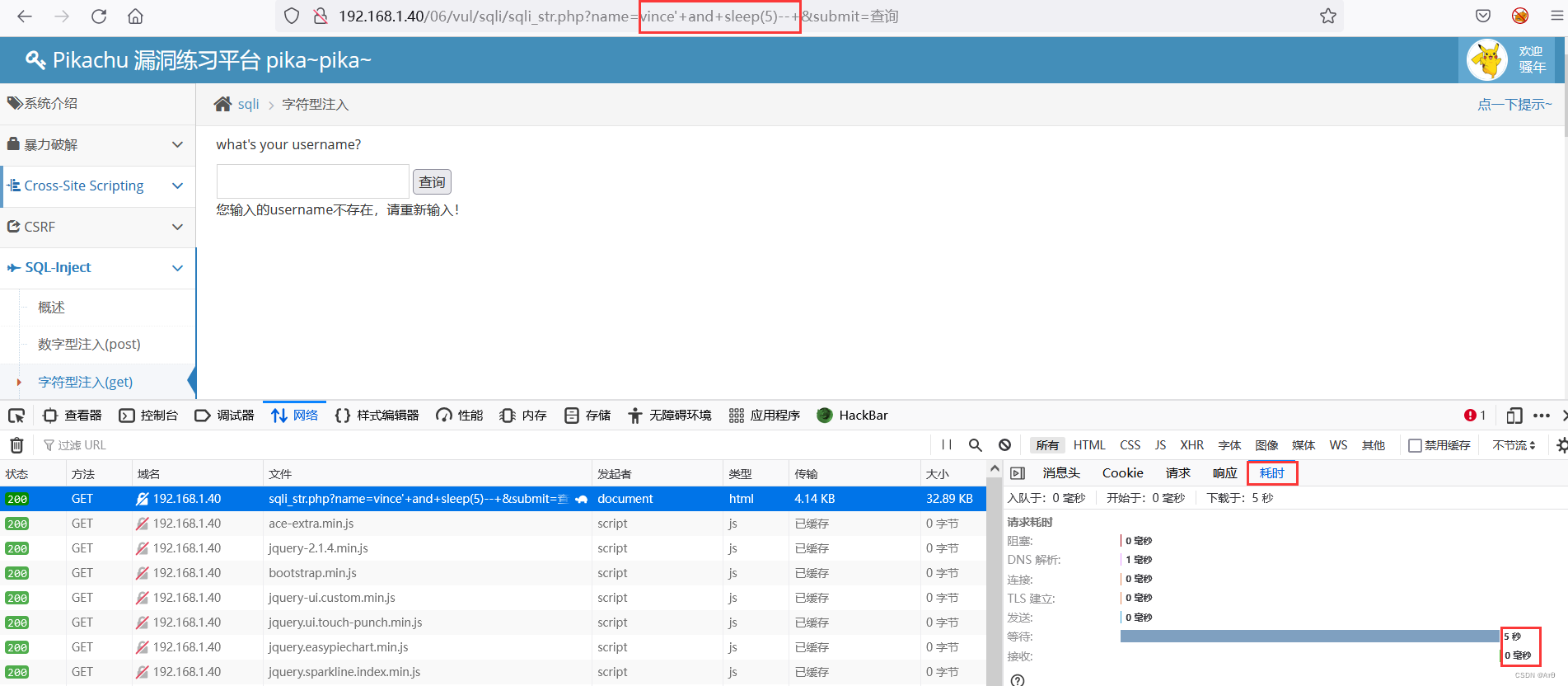Image resolution: width=1568 pixels, height=686 pixels.
Task: Open 系统介绍 in the sidebar
Action: point(97,103)
